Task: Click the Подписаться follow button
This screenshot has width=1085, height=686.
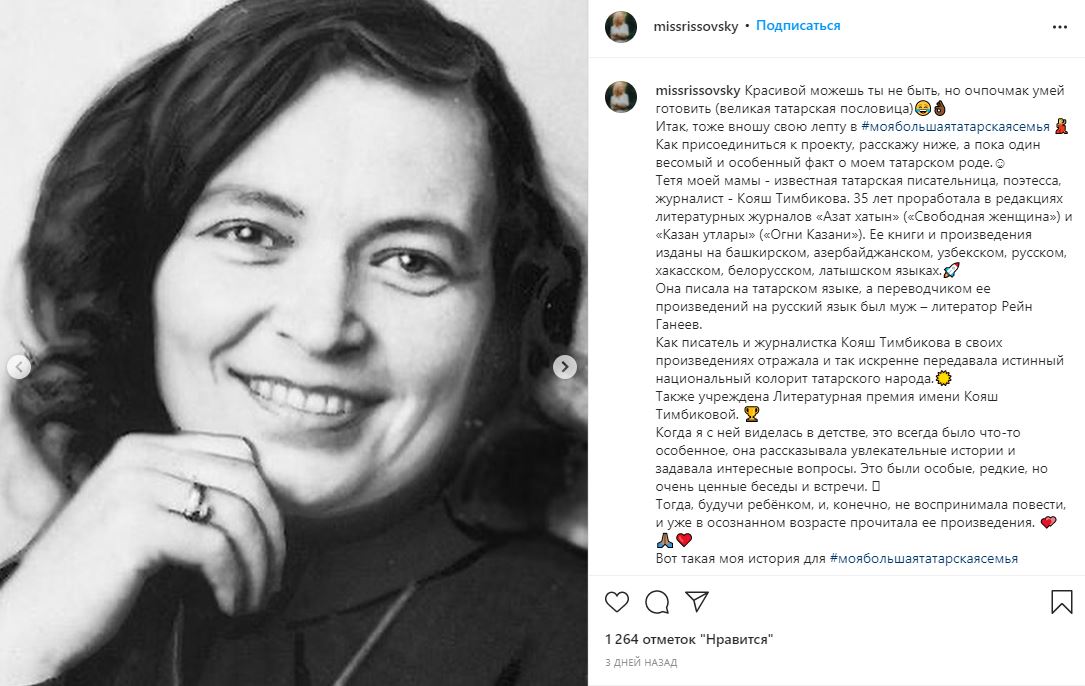Action: 798,26
